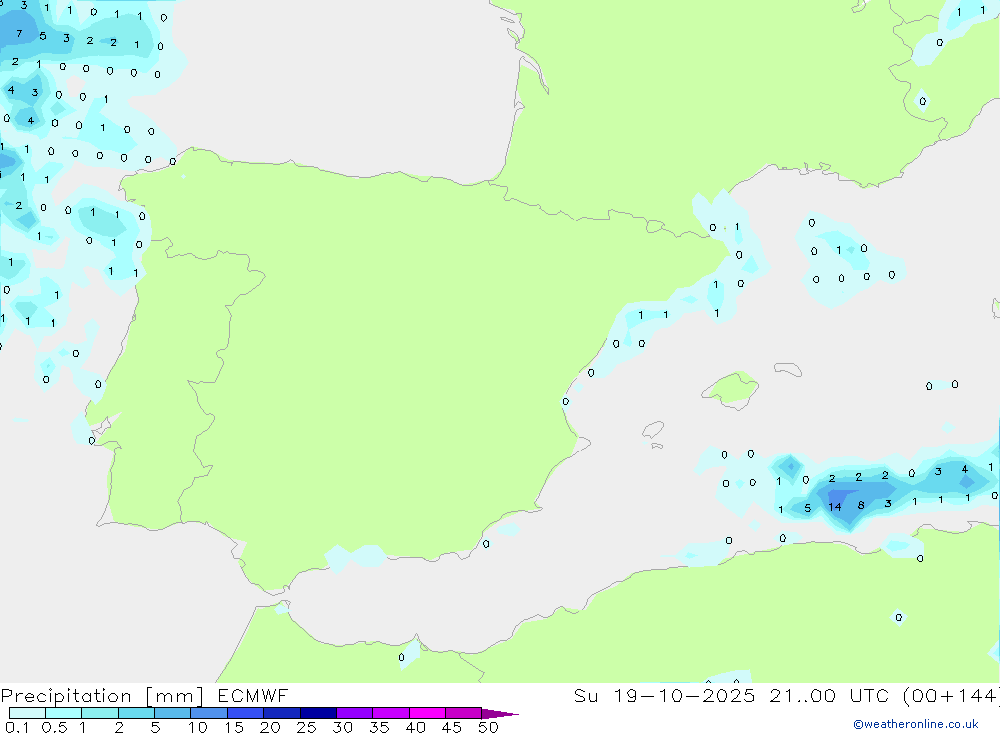Select the 0.5–1 mm legend color swatch
Screen dimensions: 1000x733
point(64,713)
